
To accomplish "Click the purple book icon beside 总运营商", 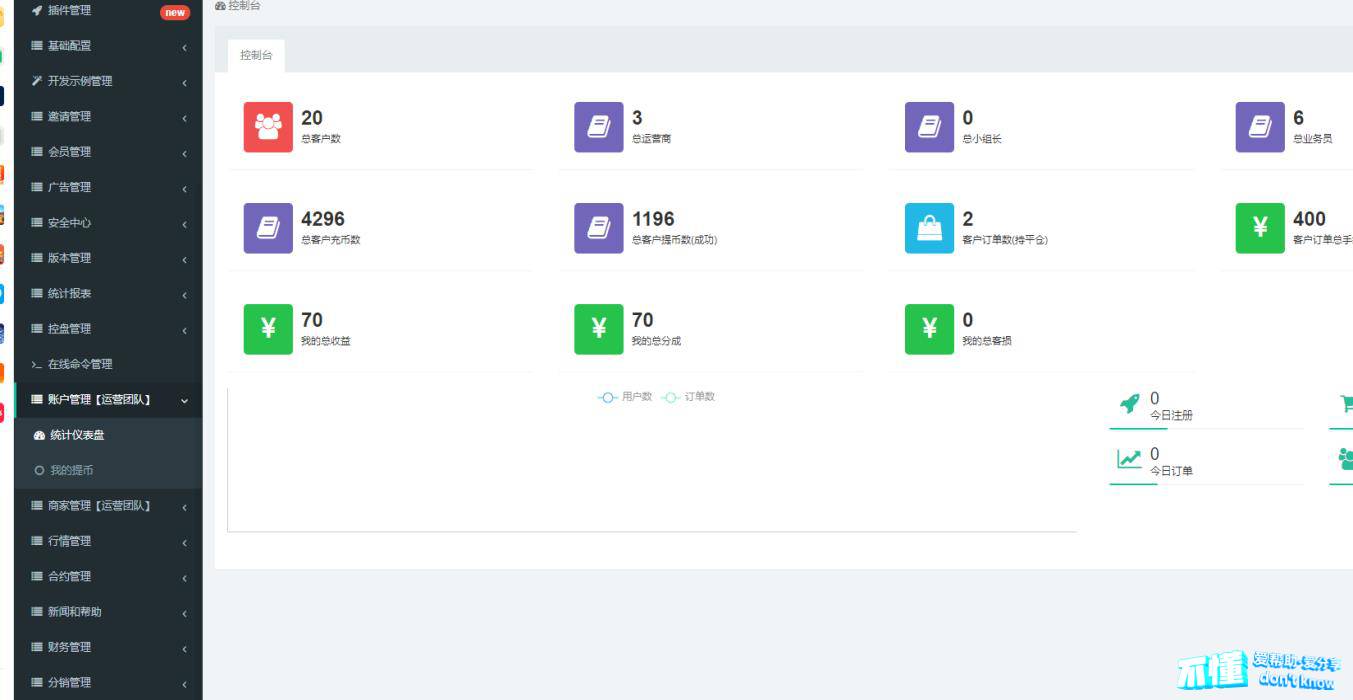I will click(599, 127).
